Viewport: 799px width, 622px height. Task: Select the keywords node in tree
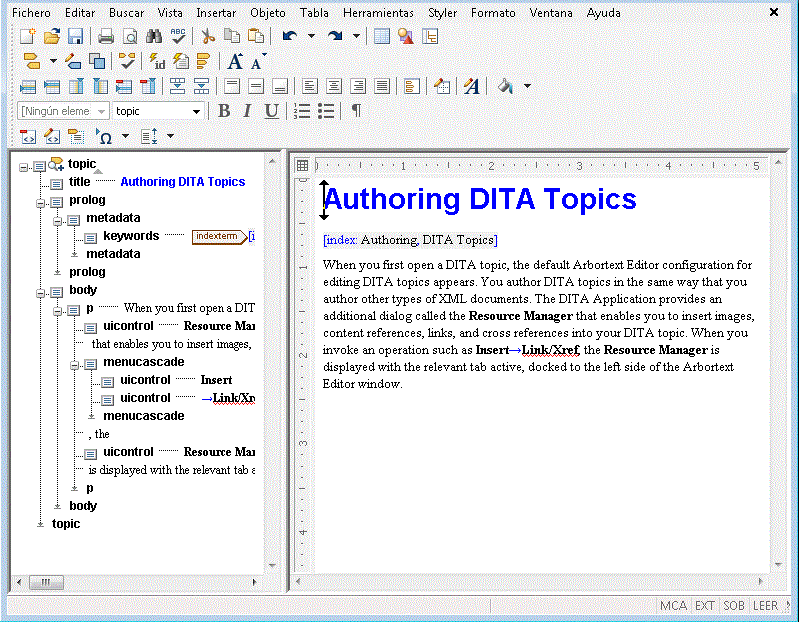point(131,236)
